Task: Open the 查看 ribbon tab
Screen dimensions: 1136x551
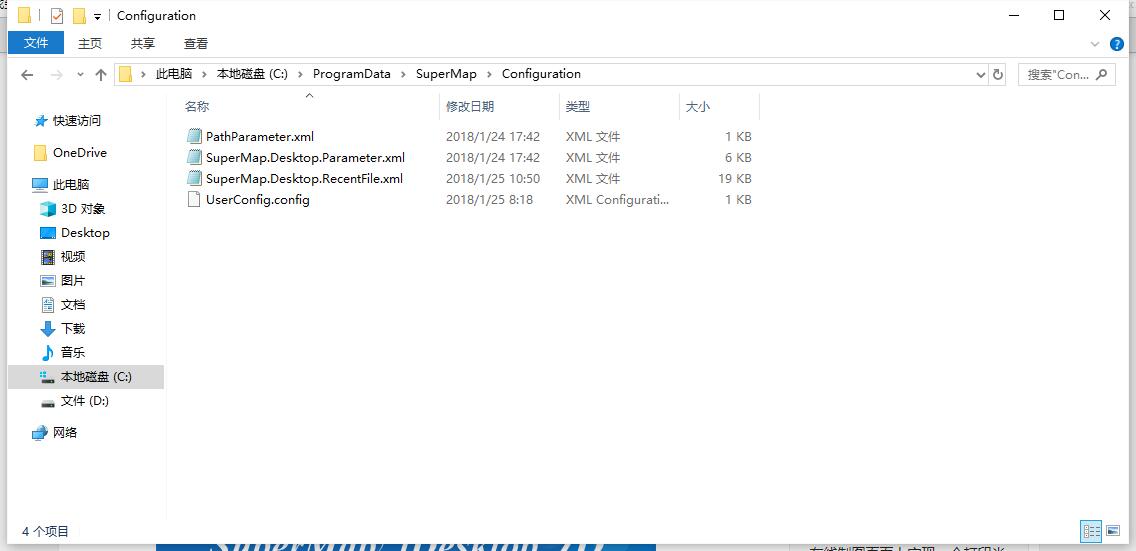Action: pos(196,43)
